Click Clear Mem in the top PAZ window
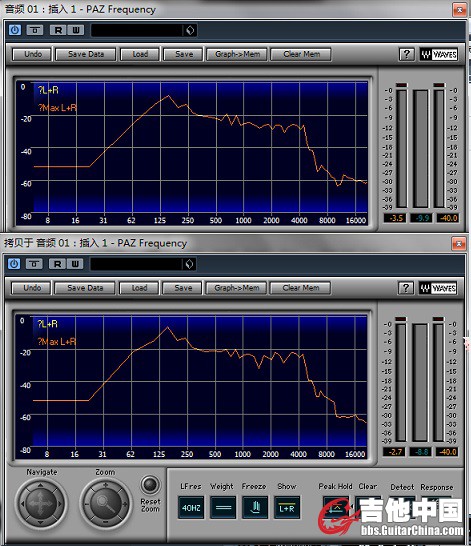 pyautogui.click(x=301, y=54)
